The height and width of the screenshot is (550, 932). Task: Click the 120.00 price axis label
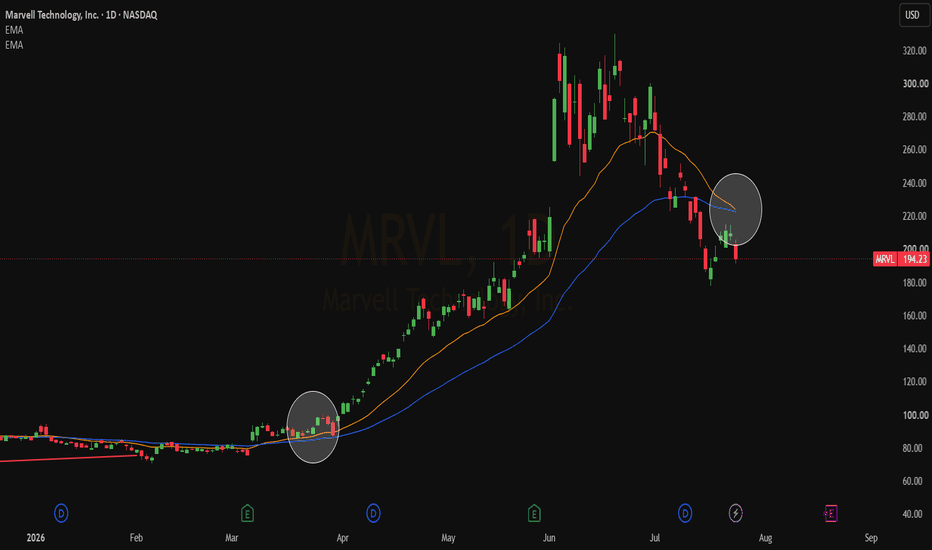[915, 382]
